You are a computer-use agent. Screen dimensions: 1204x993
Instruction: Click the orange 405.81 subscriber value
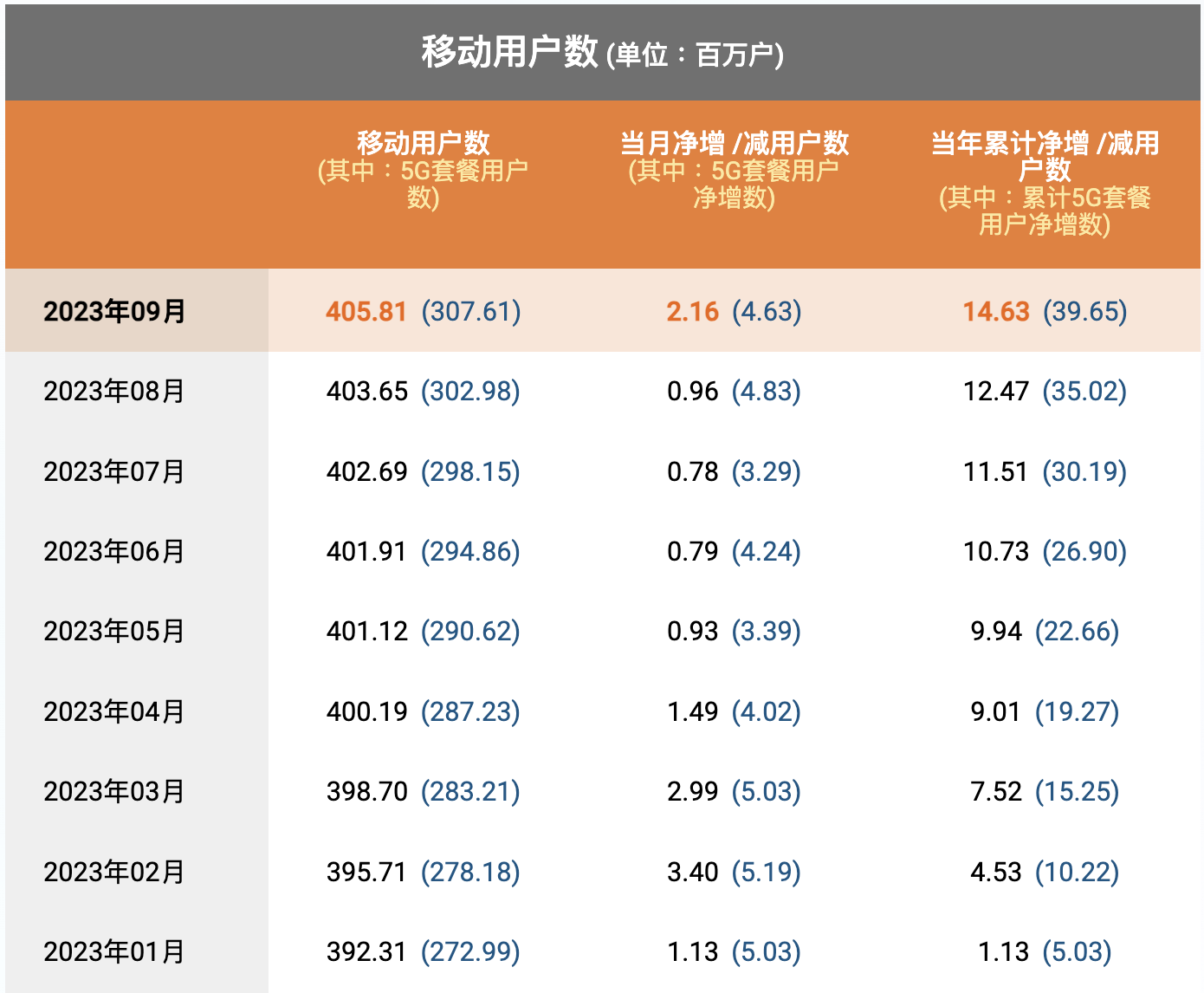[366, 311]
